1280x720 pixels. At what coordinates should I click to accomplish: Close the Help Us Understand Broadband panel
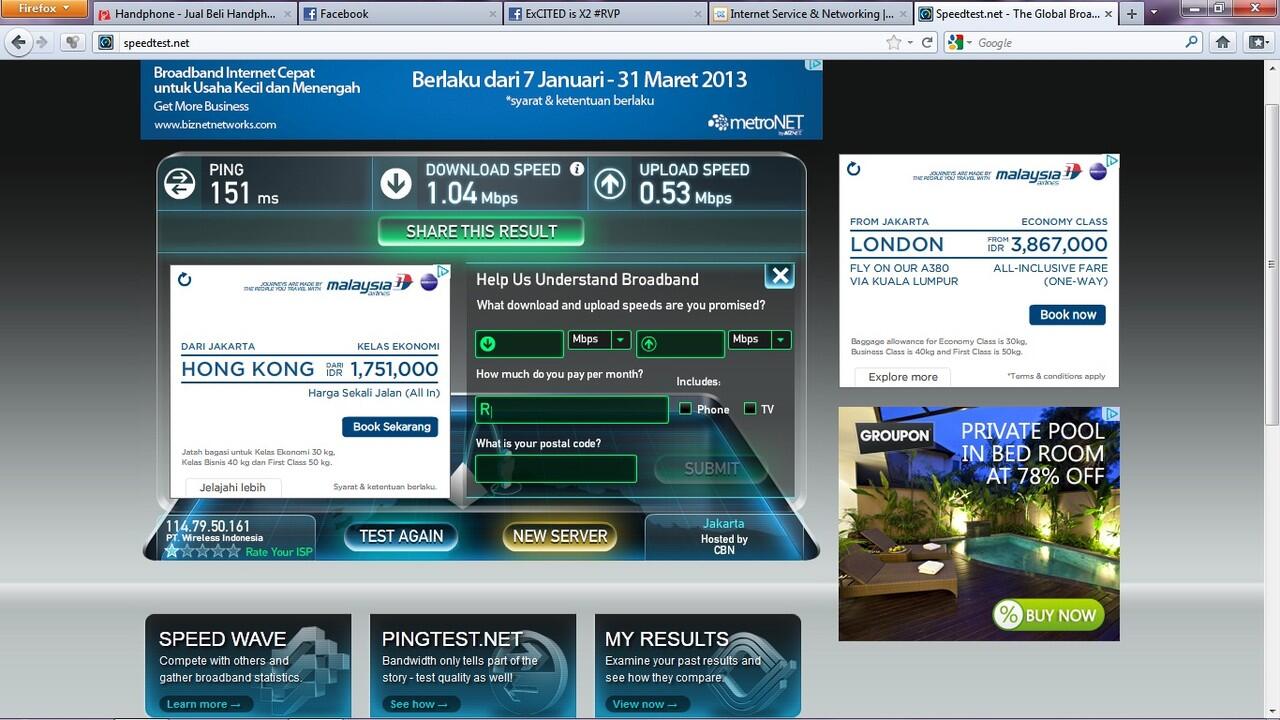(x=780, y=276)
